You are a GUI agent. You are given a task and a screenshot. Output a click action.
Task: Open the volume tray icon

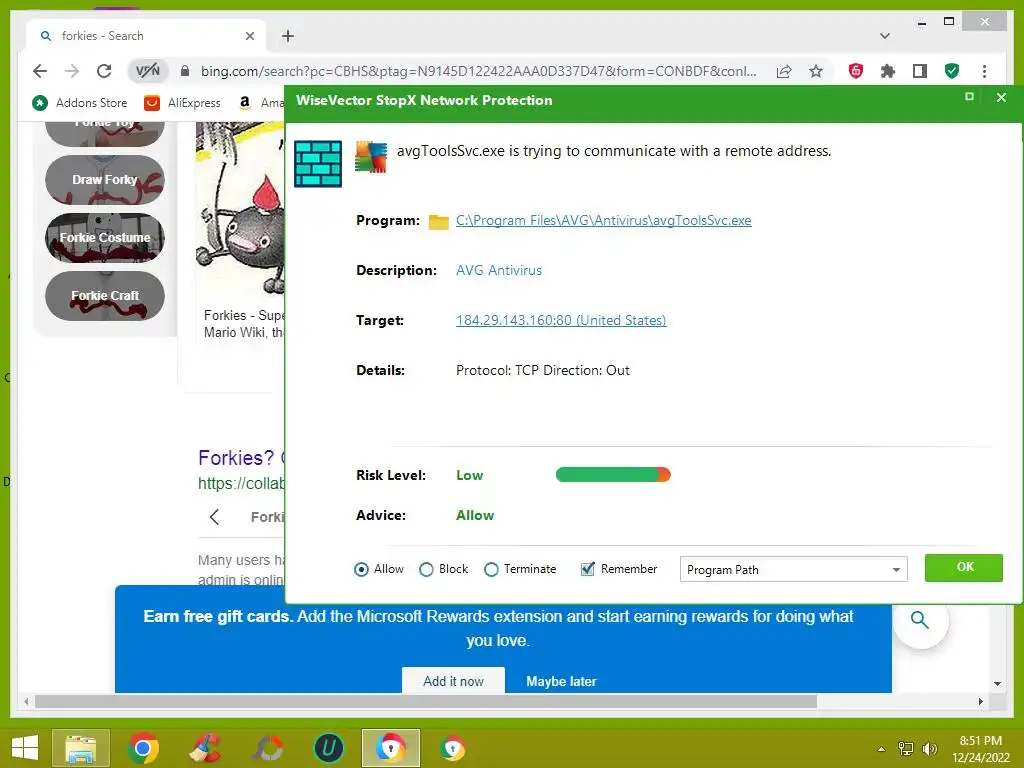(x=929, y=748)
